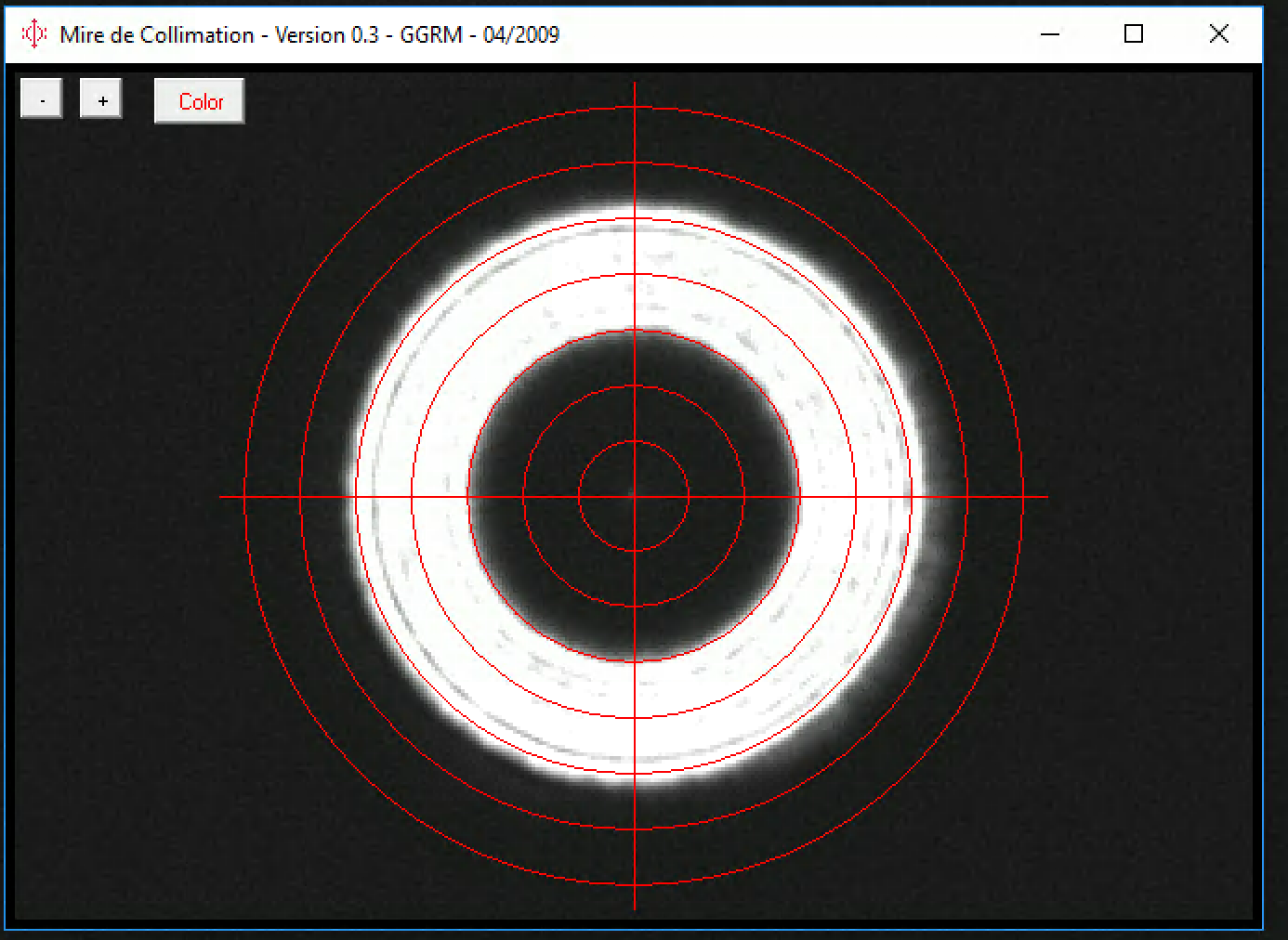
Task: Click the exact center of the red crosshair
Action: coord(635,497)
